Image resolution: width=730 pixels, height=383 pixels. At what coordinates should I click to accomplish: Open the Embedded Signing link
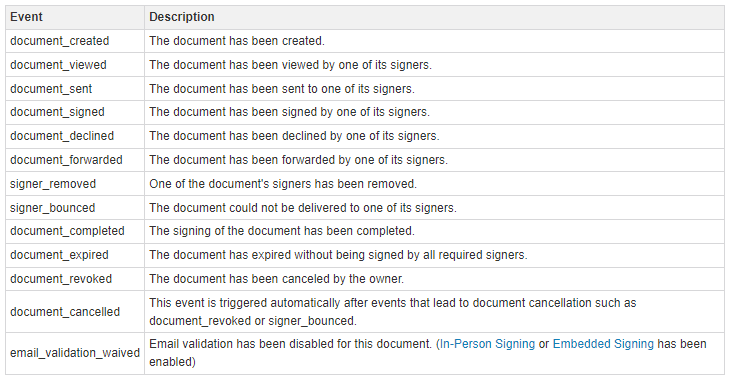[x=603, y=344]
